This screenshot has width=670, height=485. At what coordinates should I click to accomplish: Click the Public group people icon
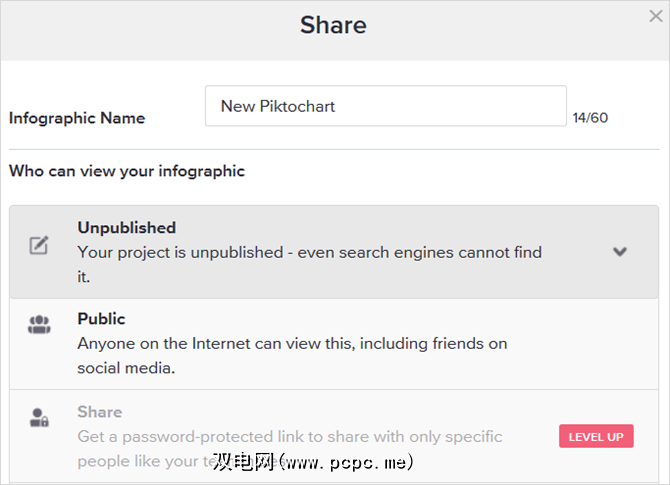click(x=39, y=324)
